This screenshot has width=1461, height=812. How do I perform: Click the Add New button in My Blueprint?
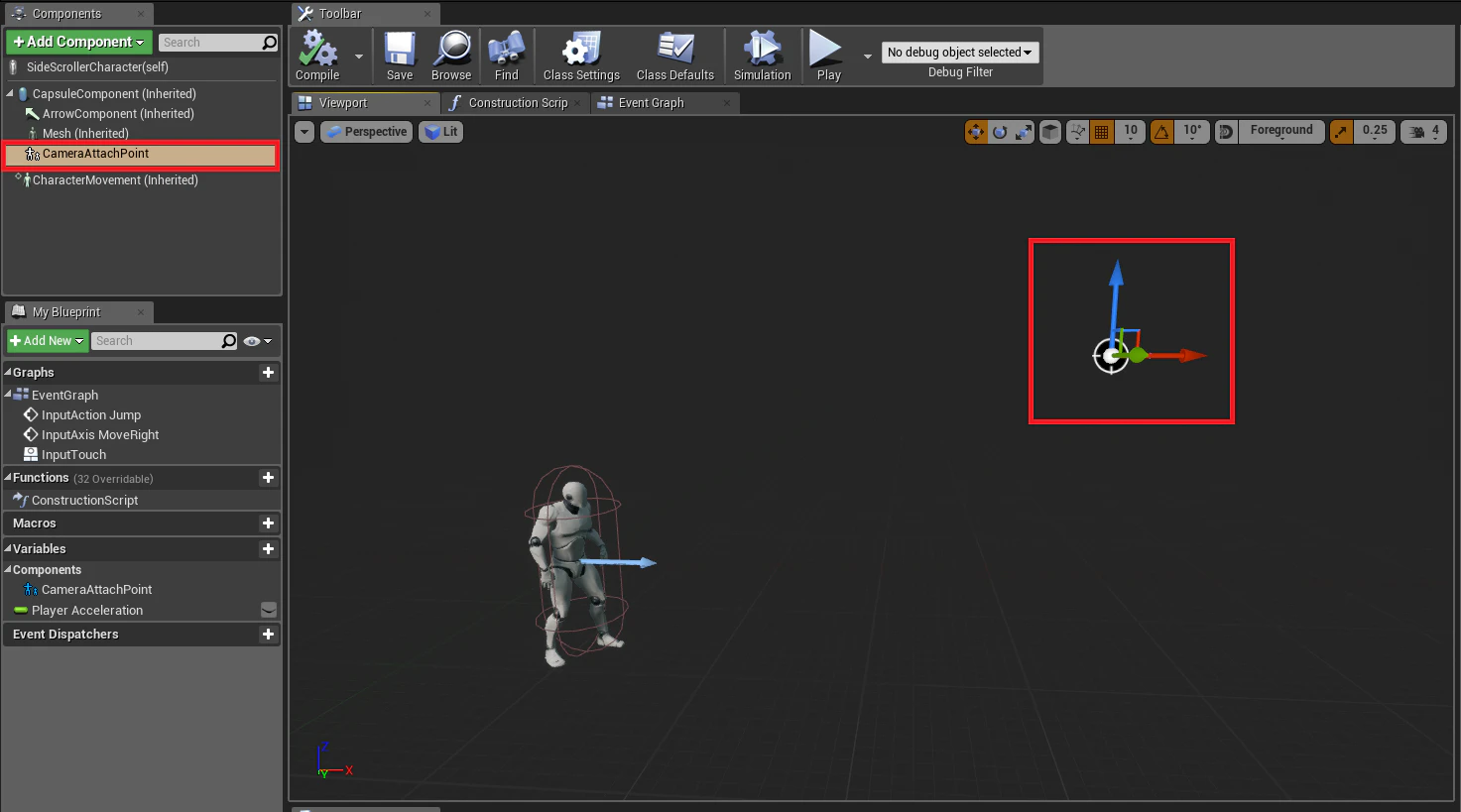coord(48,341)
